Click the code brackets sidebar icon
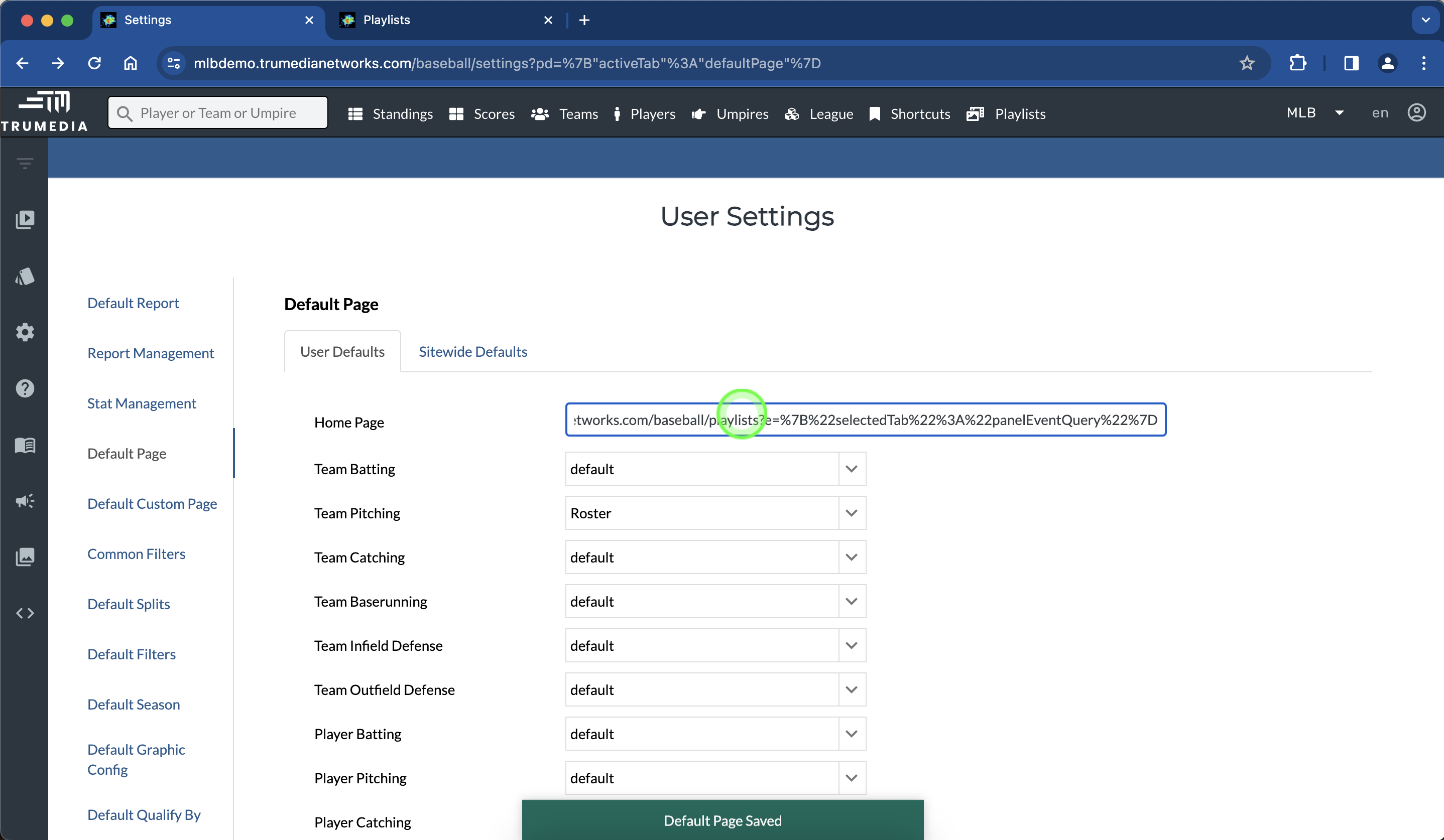 tap(25, 613)
